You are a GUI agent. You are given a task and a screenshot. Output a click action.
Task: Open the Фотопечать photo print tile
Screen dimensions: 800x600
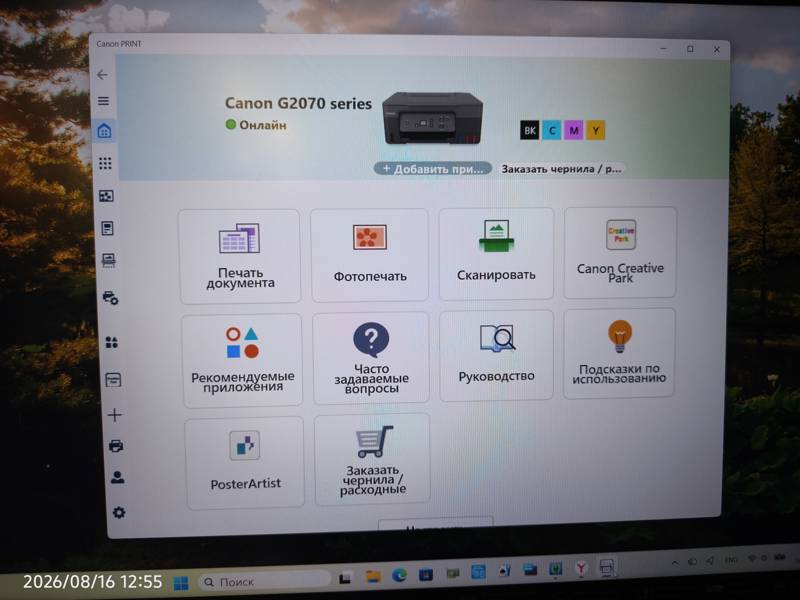[370, 255]
